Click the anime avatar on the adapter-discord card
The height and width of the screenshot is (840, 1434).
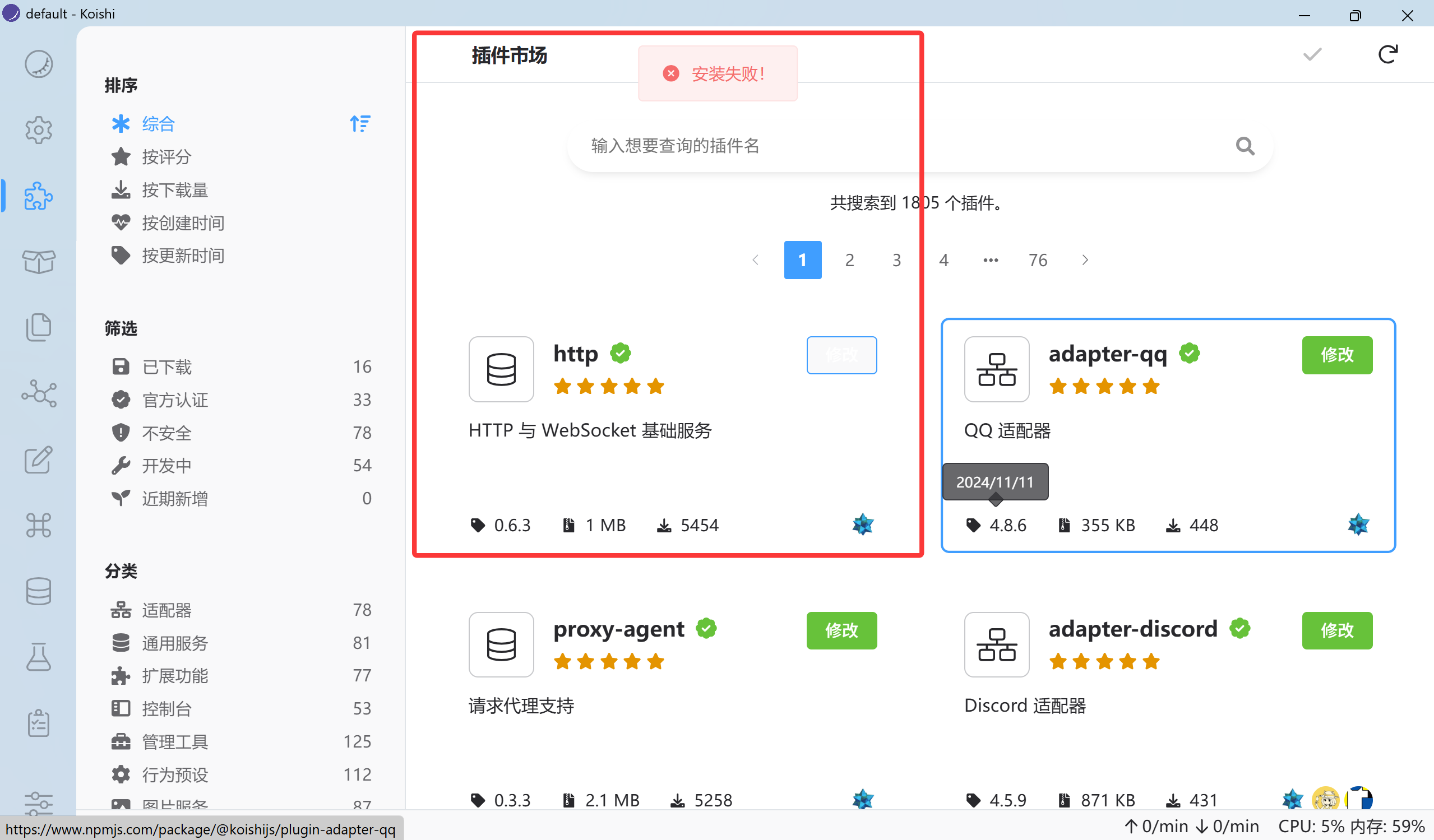(1326, 800)
